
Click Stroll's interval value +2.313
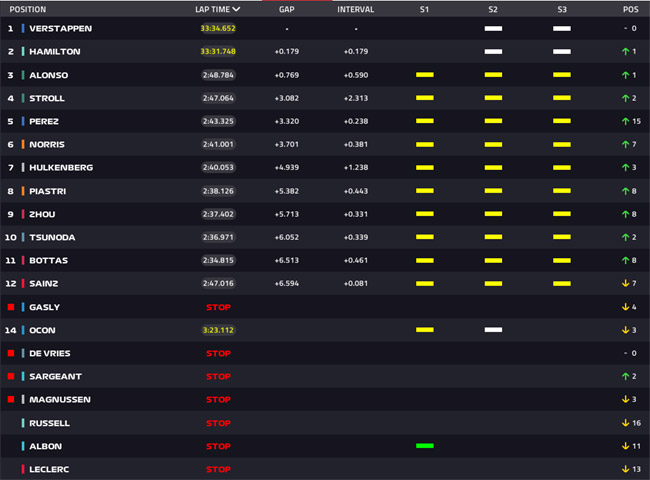coord(355,98)
